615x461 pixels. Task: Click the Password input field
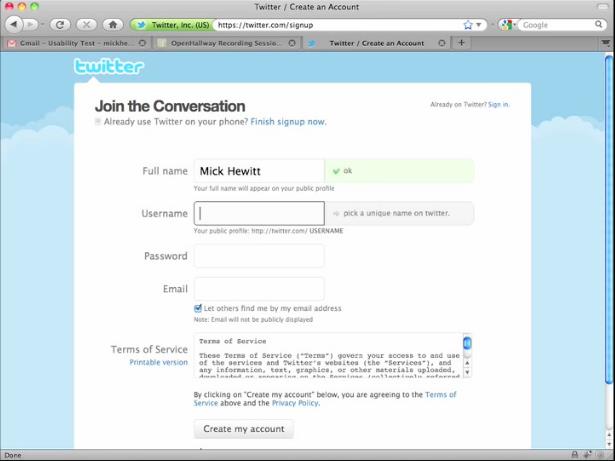tap(259, 256)
